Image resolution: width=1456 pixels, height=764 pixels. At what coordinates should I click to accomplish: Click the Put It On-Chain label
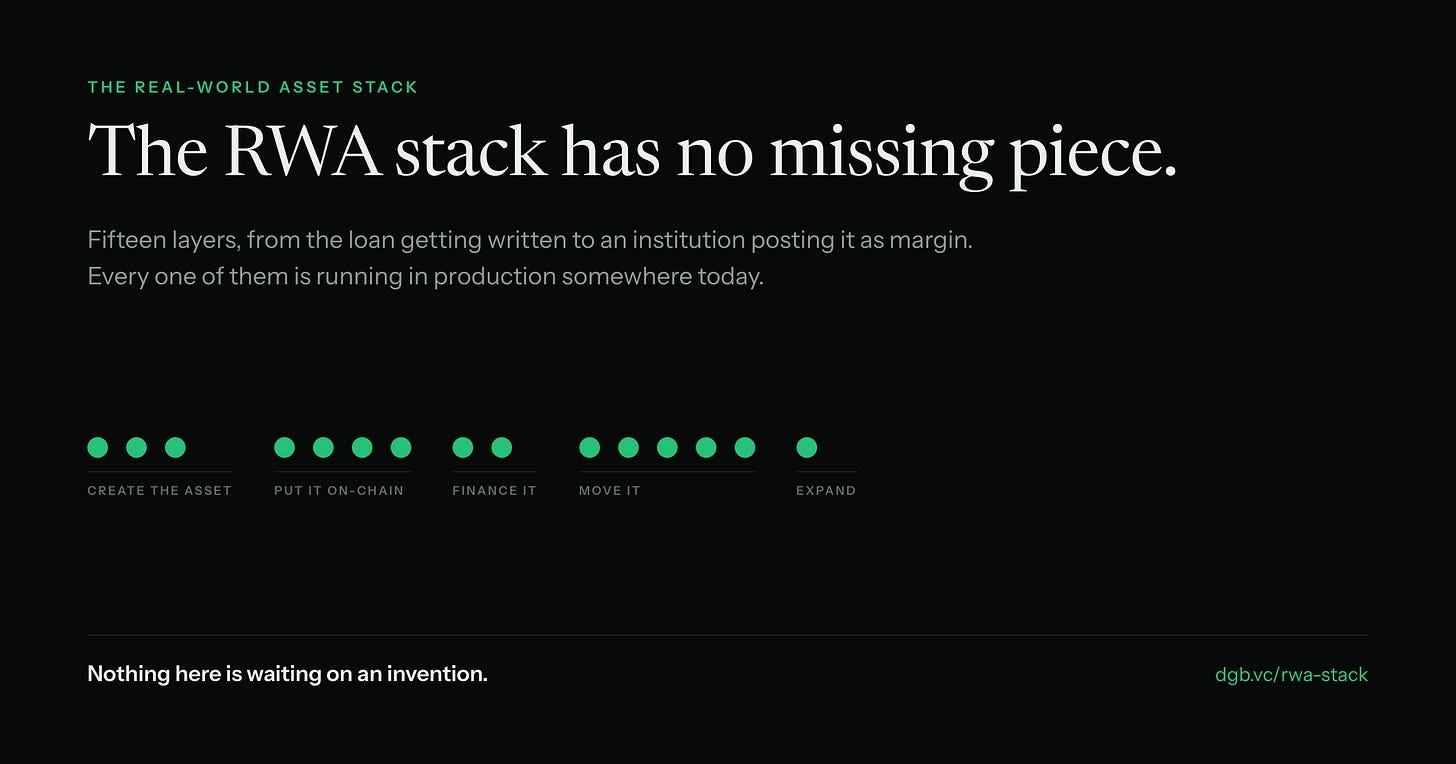(339, 490)
